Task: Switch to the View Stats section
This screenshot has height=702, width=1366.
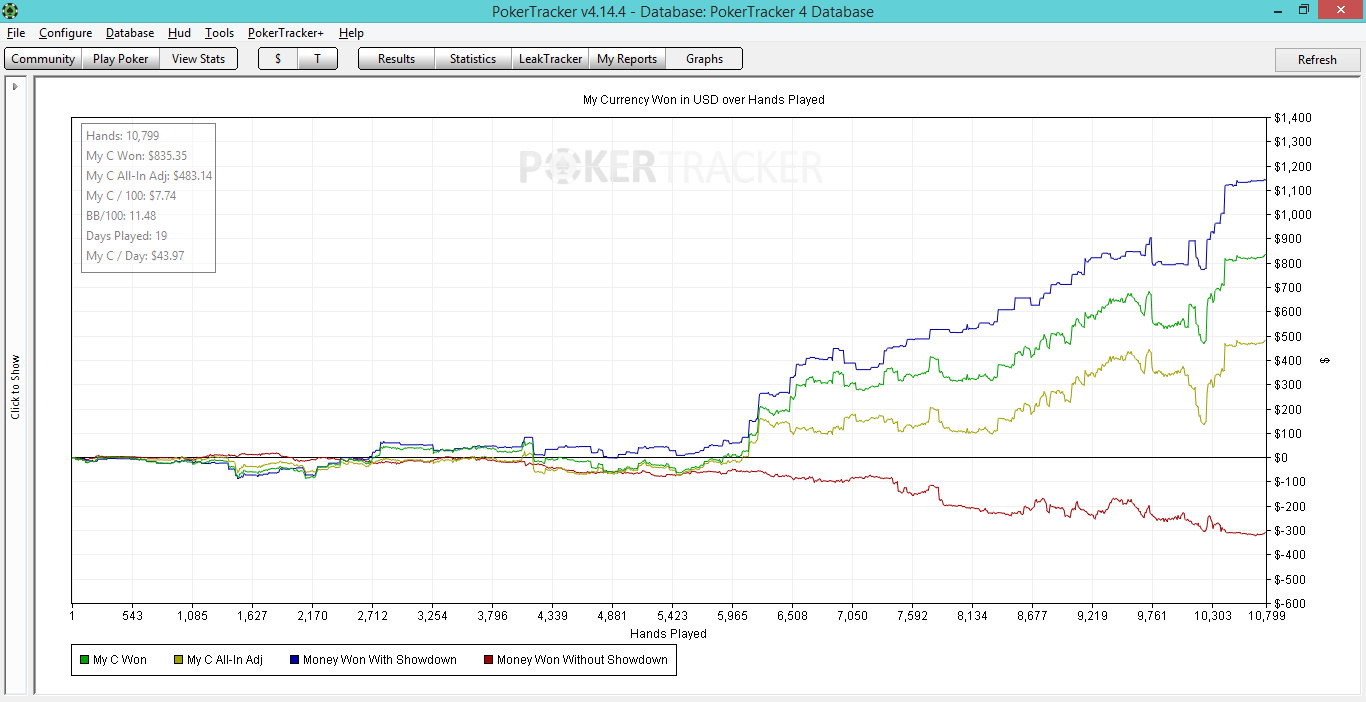Action: (199, 59)
